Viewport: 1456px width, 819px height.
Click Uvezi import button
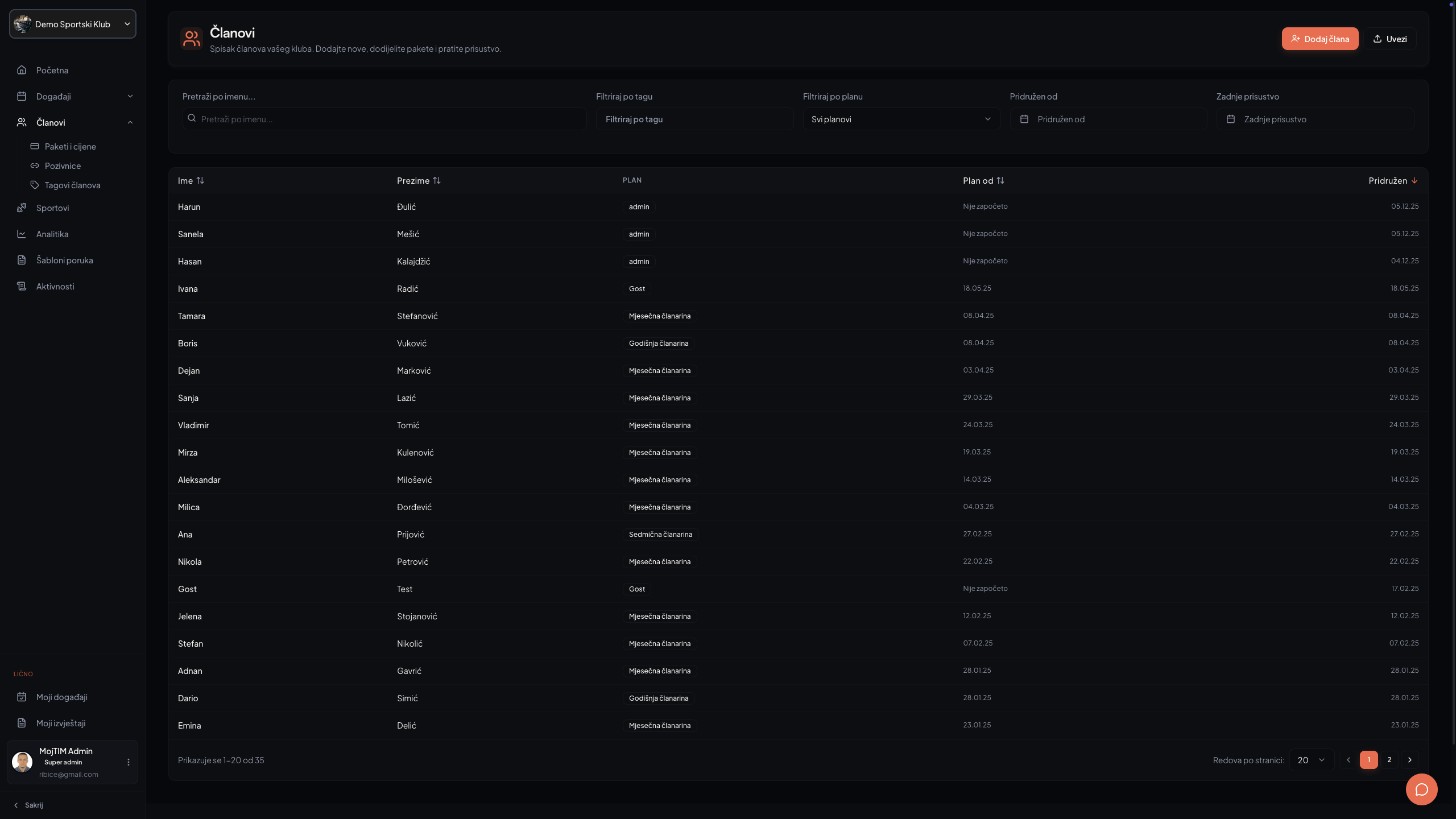click(x=1389, y=39)
